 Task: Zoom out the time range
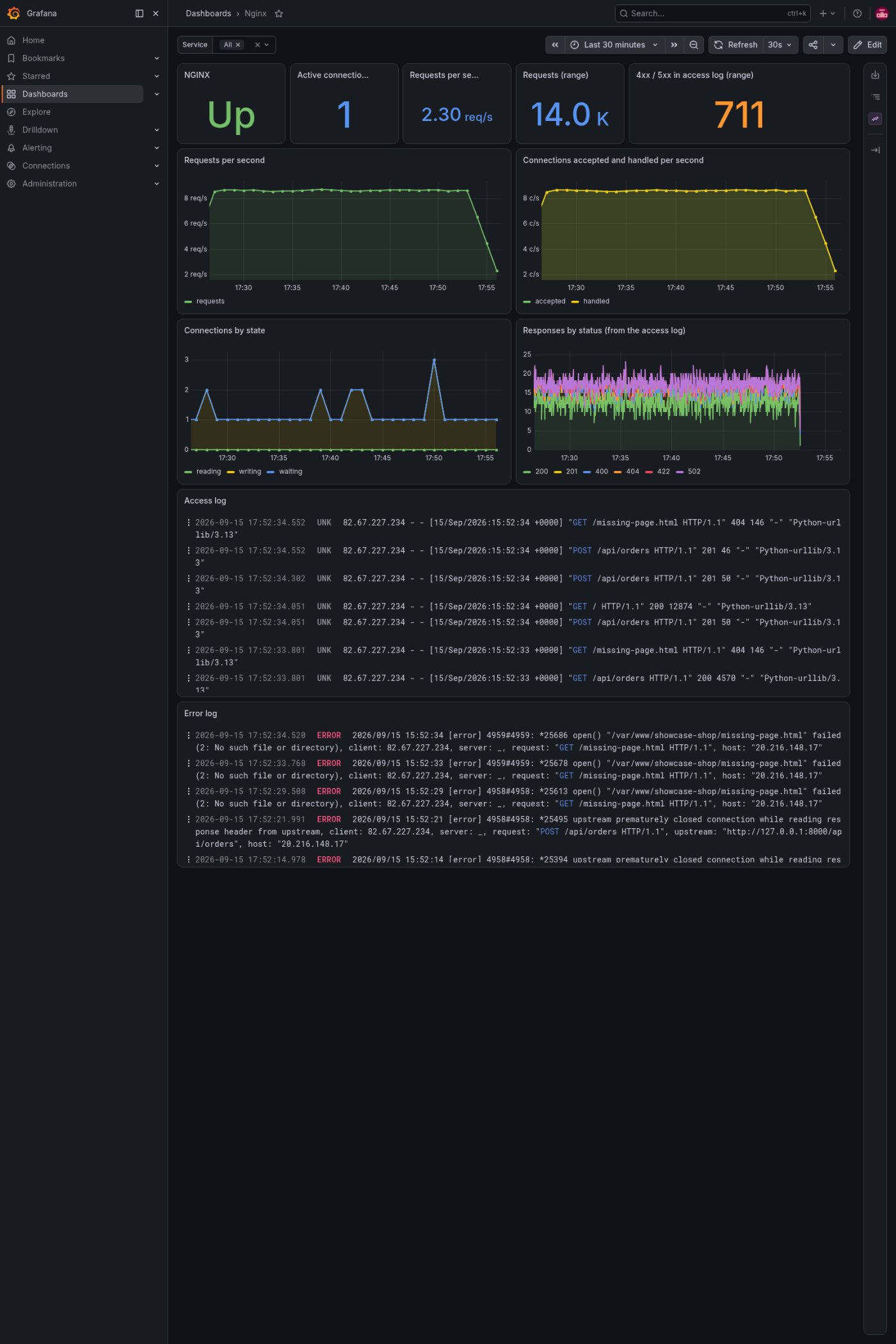[694, 45]
